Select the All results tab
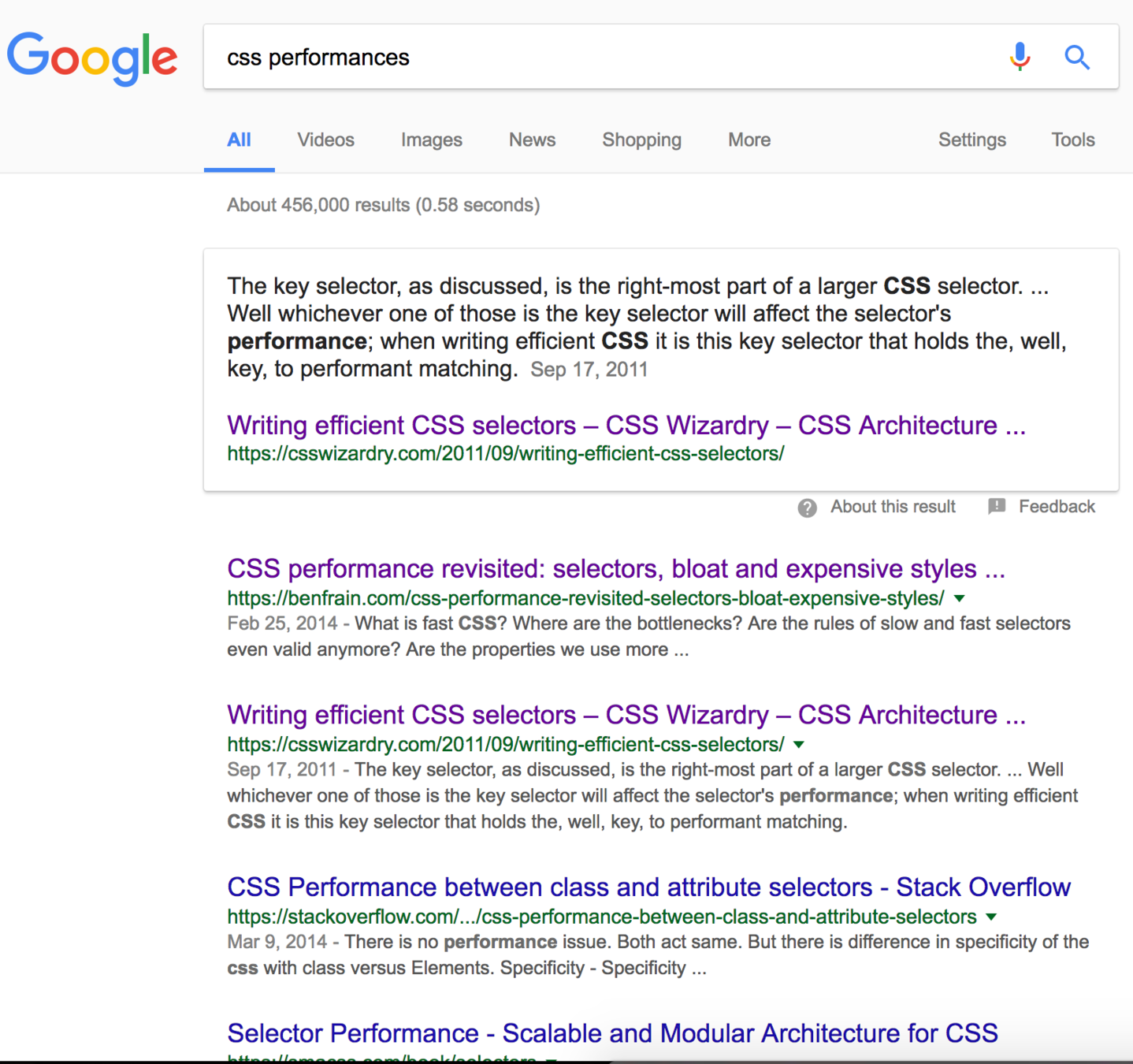 tap(239, 140)
